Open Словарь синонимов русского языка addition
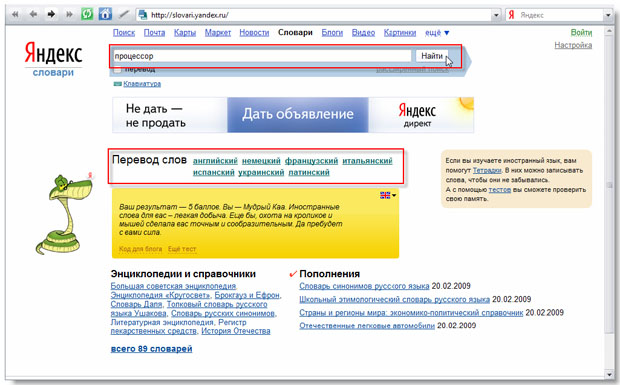 coord(364,286)
